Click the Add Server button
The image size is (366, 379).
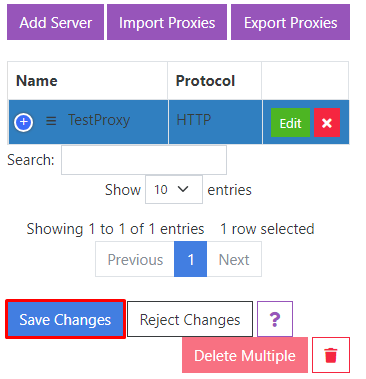(55, 22)
